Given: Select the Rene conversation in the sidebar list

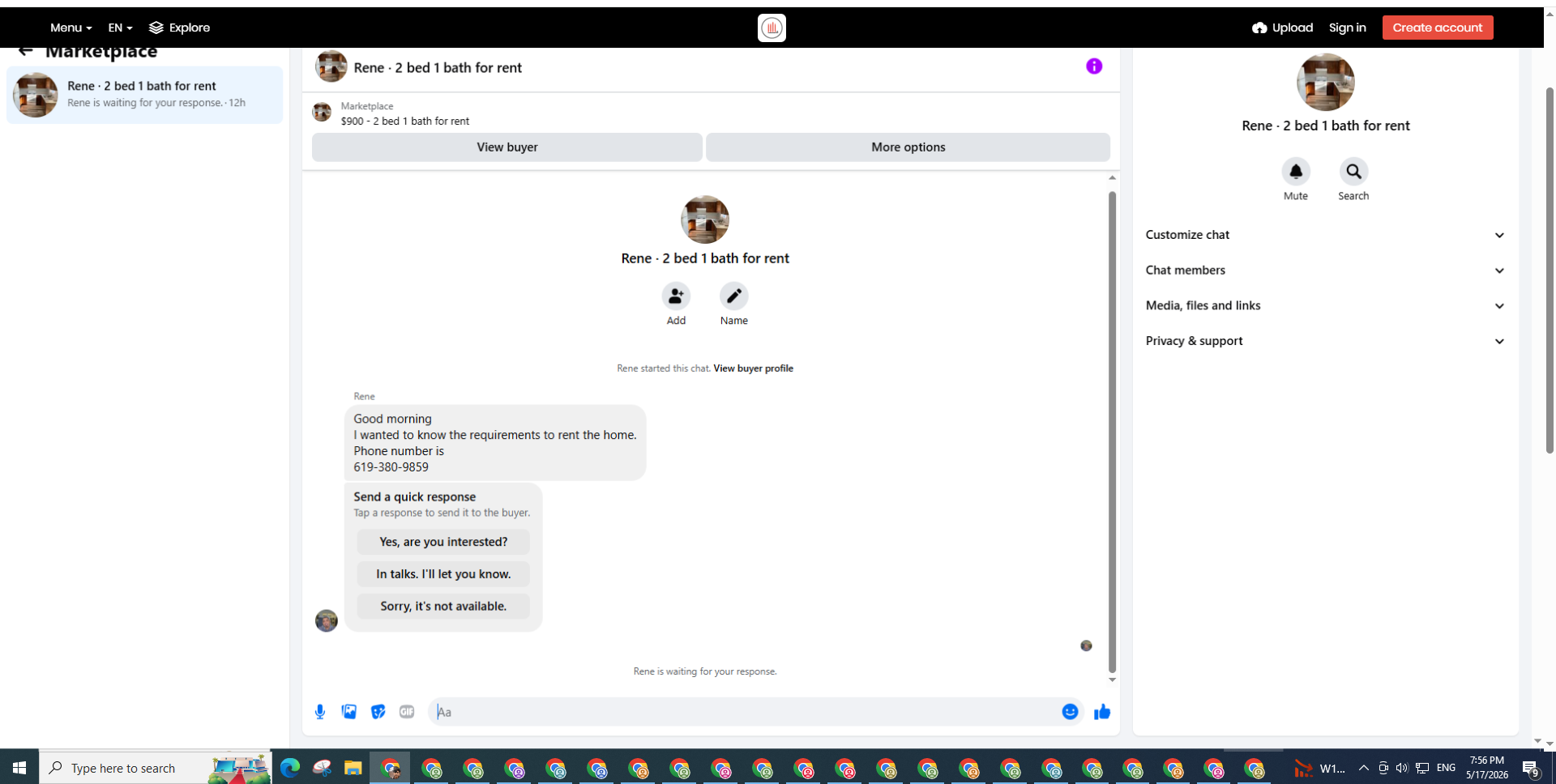Looking at the screenshot, I should (145, 95).
